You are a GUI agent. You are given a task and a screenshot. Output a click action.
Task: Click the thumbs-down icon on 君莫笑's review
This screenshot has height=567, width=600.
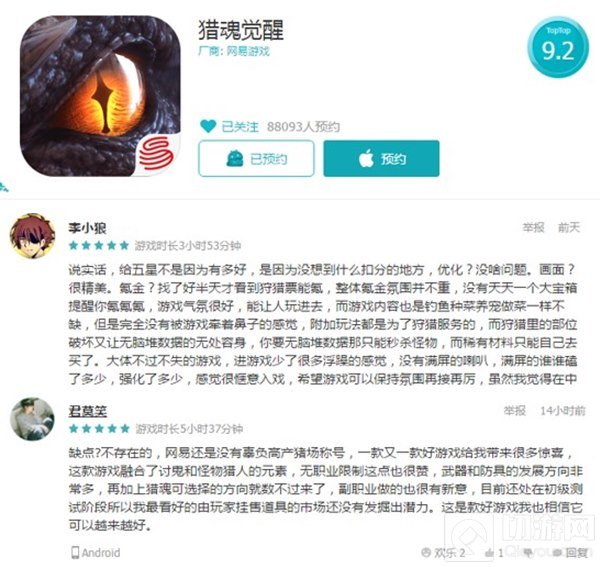click(x=528, y=553)
